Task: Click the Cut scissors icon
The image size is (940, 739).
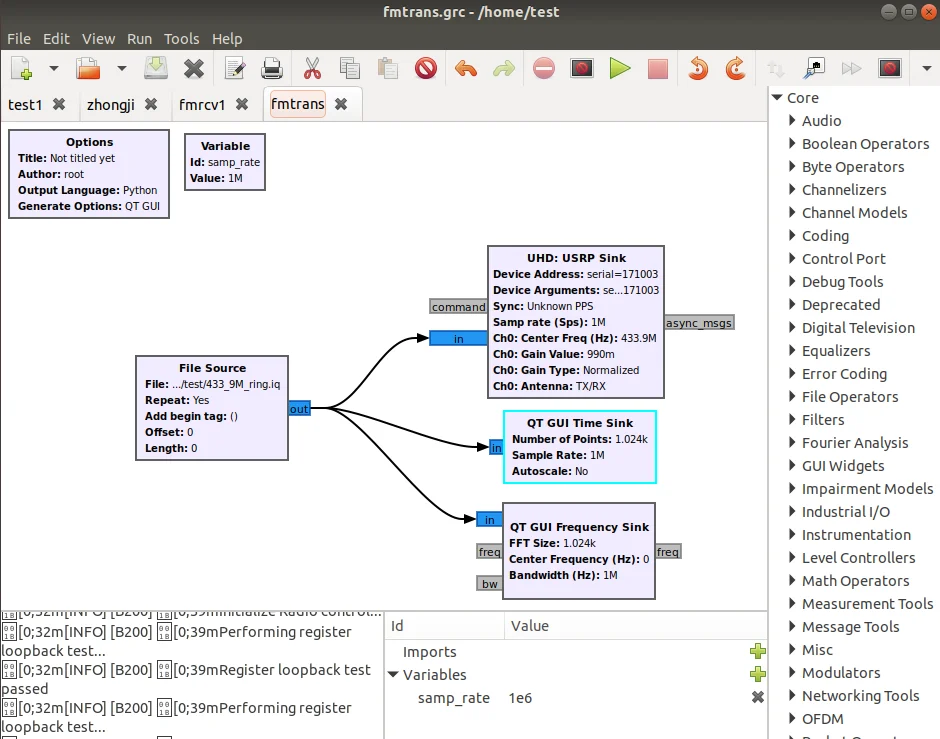Action: pos(311,69)
